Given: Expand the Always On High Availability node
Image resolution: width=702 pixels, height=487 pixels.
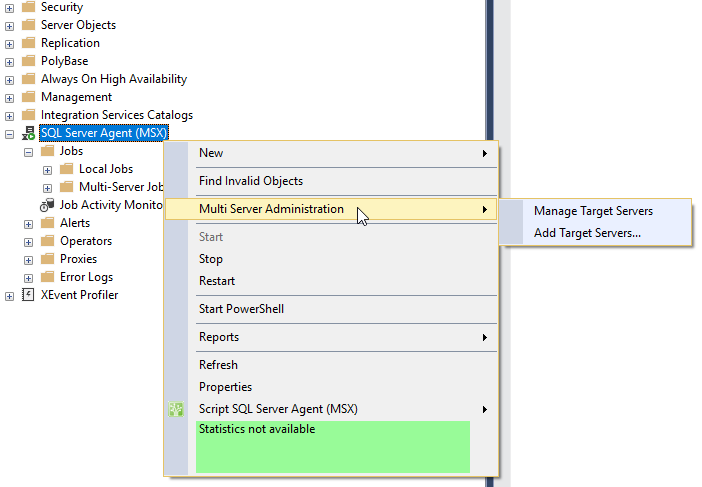Looking at the screenshot, I should 9,80.
